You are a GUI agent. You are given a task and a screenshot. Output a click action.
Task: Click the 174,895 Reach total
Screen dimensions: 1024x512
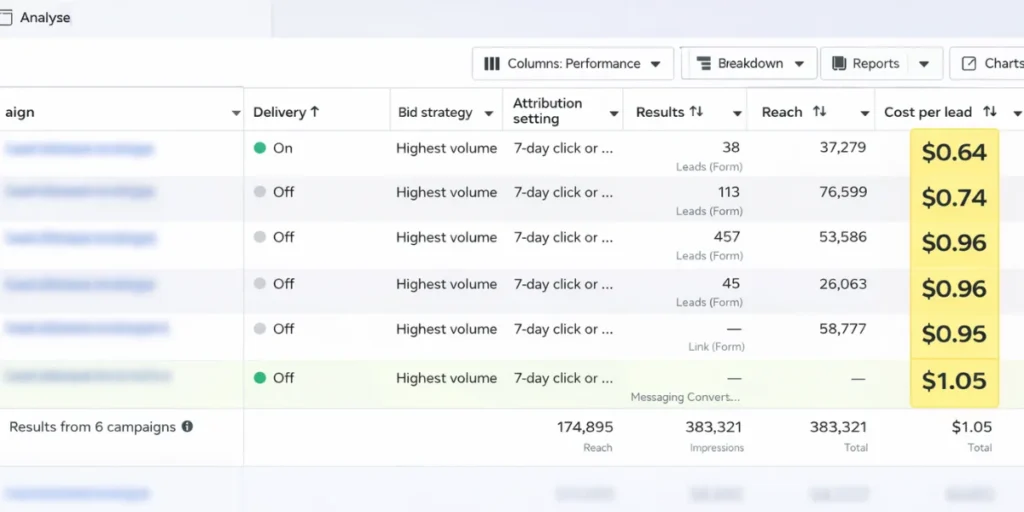point(584,427)
